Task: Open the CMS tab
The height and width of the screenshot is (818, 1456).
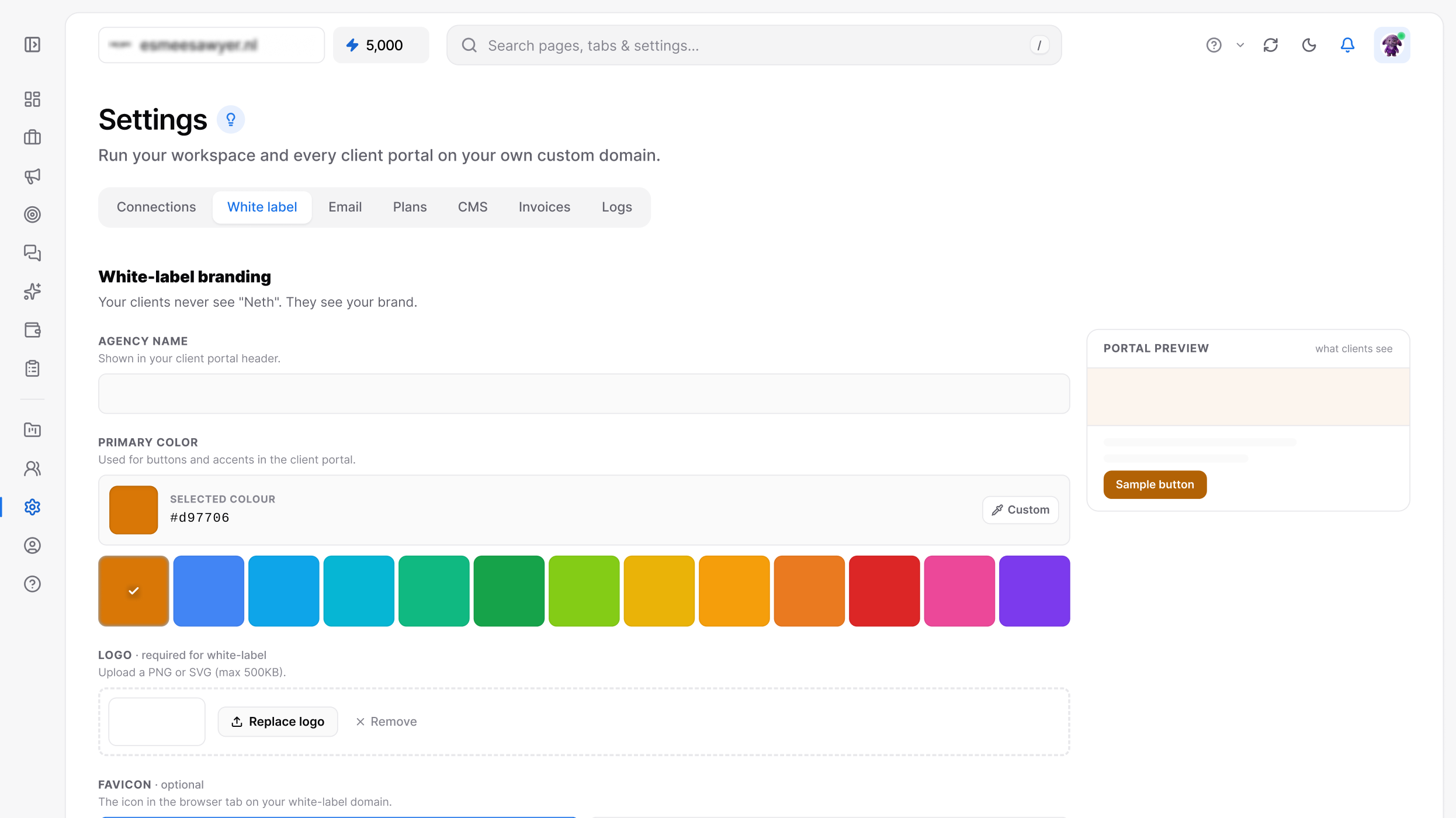Action: pyautogui.click(x=473, y=207)
